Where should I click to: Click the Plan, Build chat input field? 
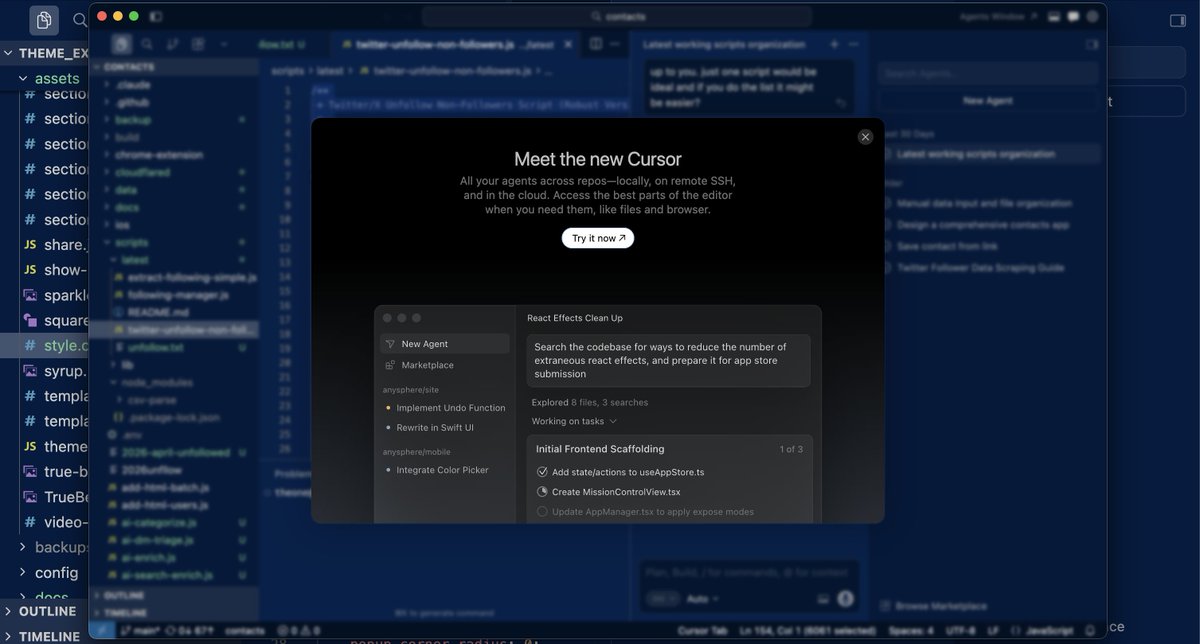coord(748,573)
